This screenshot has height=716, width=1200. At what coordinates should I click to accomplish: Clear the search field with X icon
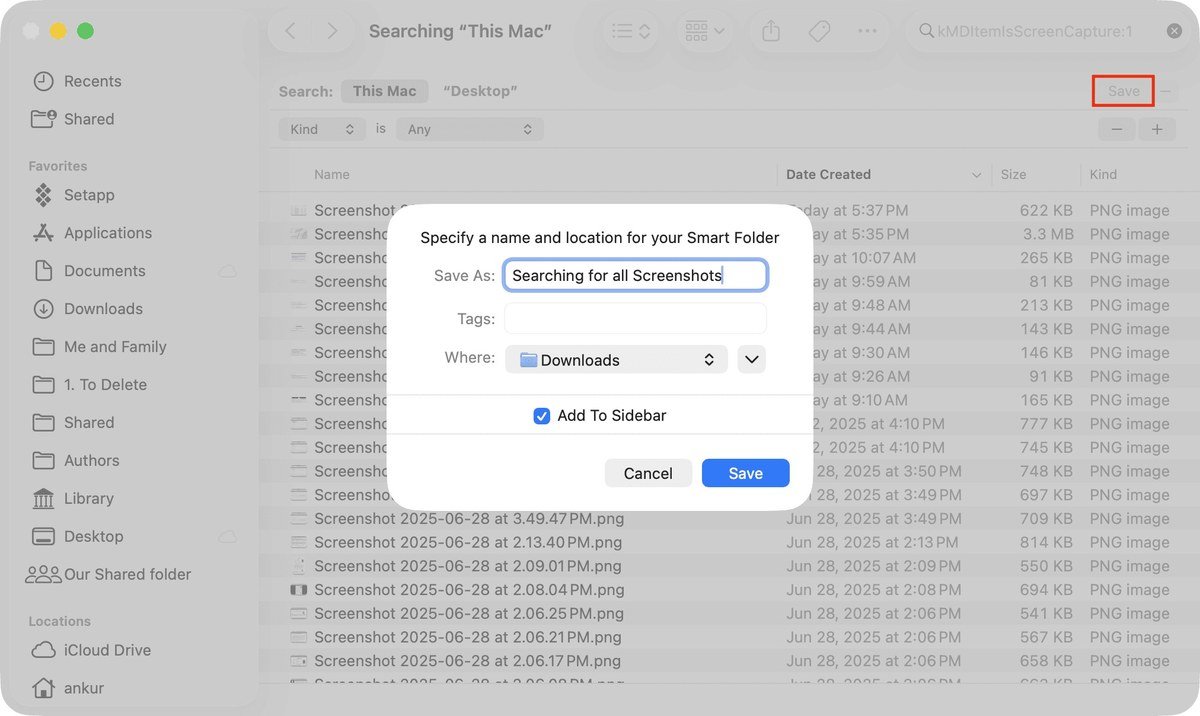click(x=1174, y=31)
